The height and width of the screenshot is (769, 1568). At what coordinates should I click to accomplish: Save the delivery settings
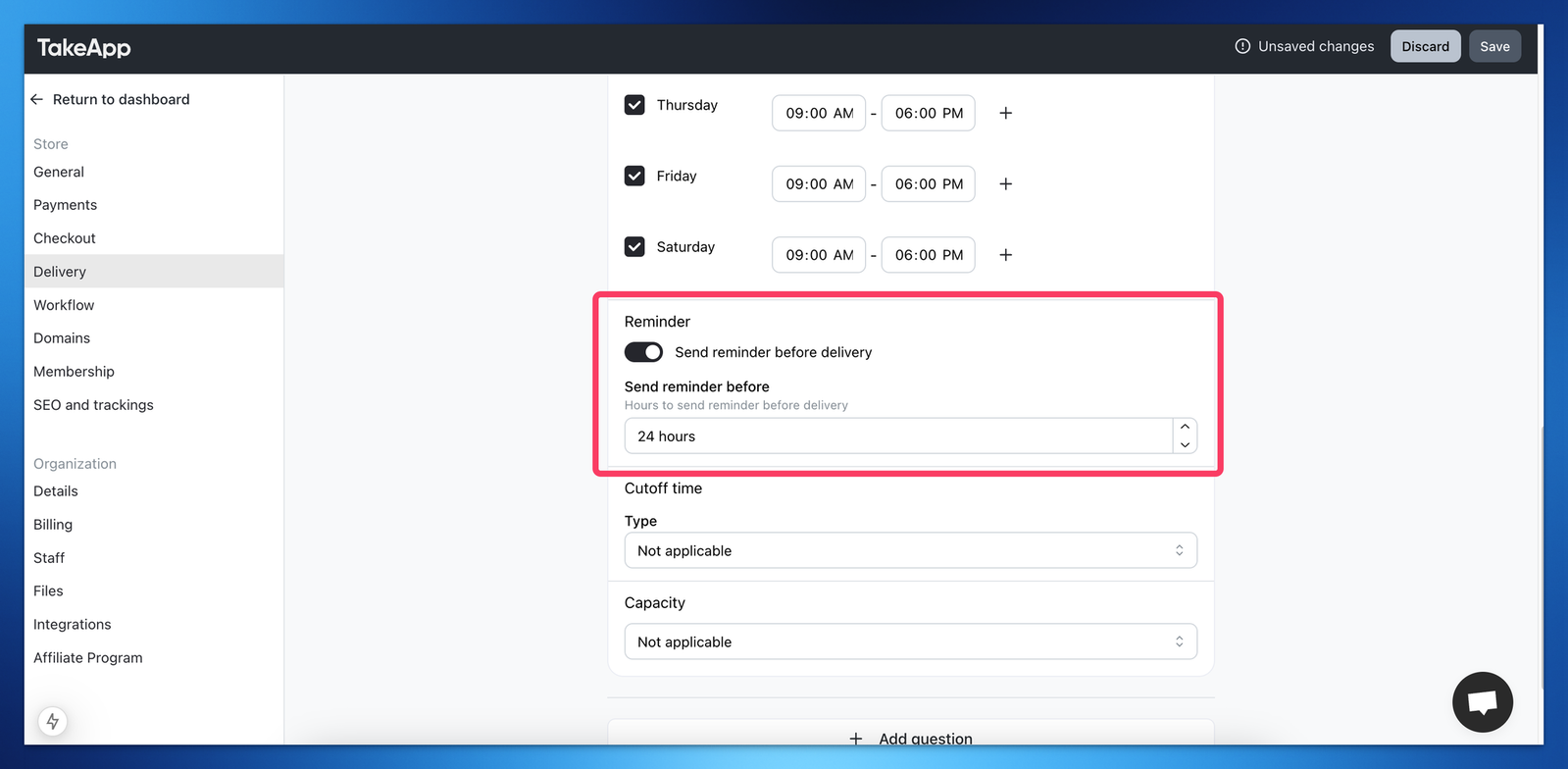click(x=1494, y=46)
